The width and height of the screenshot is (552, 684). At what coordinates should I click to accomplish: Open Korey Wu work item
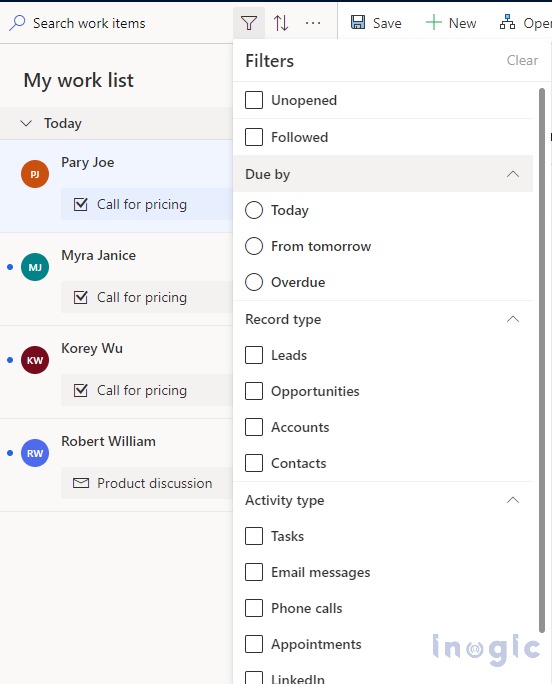pos(116,372)
